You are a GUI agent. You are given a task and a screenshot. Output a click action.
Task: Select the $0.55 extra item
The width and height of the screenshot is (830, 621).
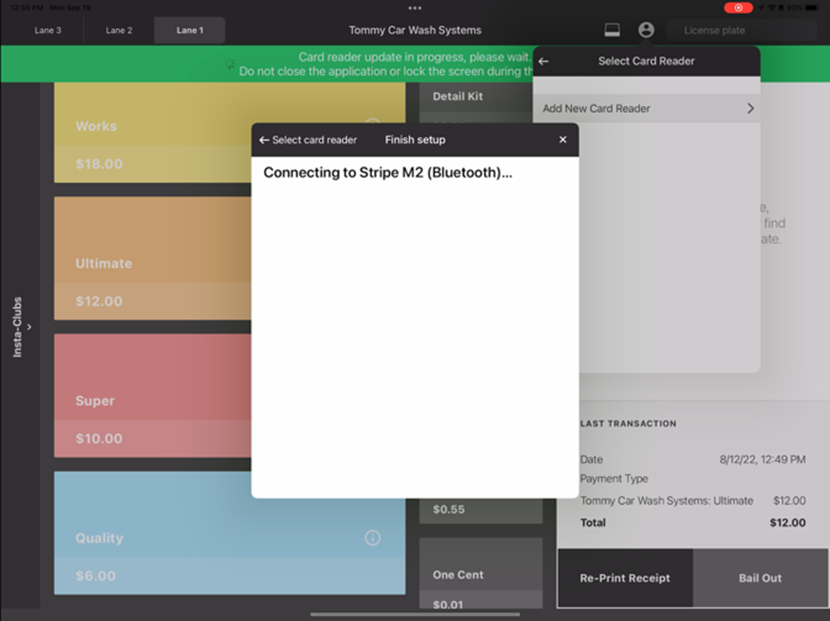click(481, 510)
